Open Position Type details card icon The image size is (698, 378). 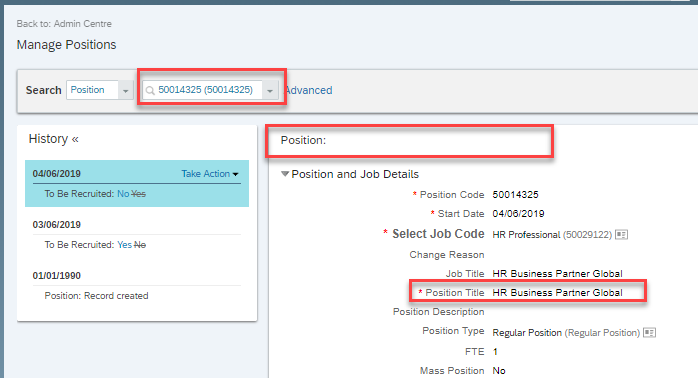[649, 333]
